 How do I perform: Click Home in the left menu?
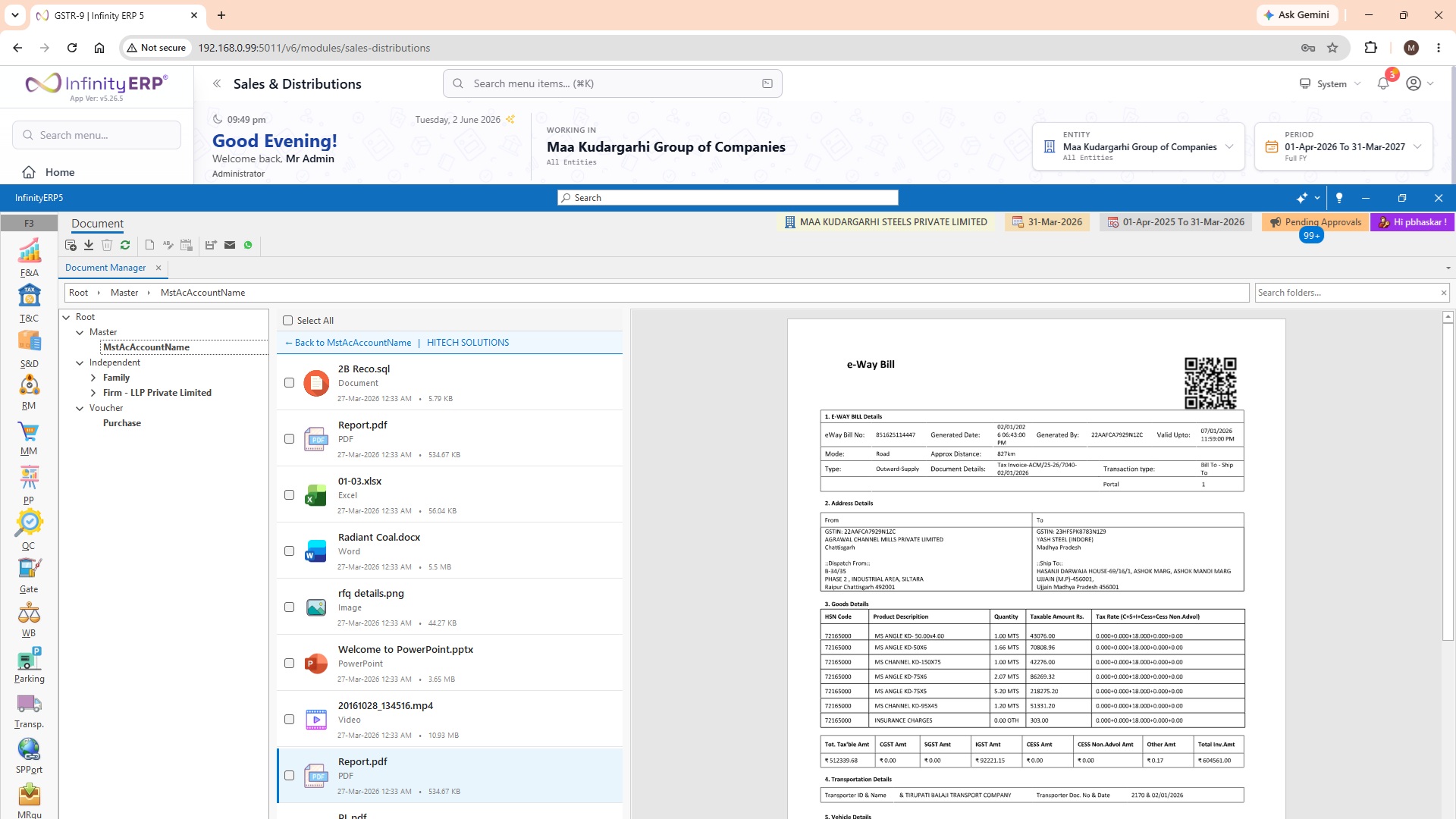[60, 172]
